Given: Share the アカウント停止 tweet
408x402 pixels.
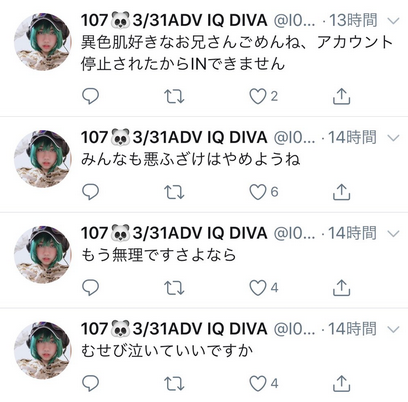Looking at the screenshot, I should click(x=342, y=96).
